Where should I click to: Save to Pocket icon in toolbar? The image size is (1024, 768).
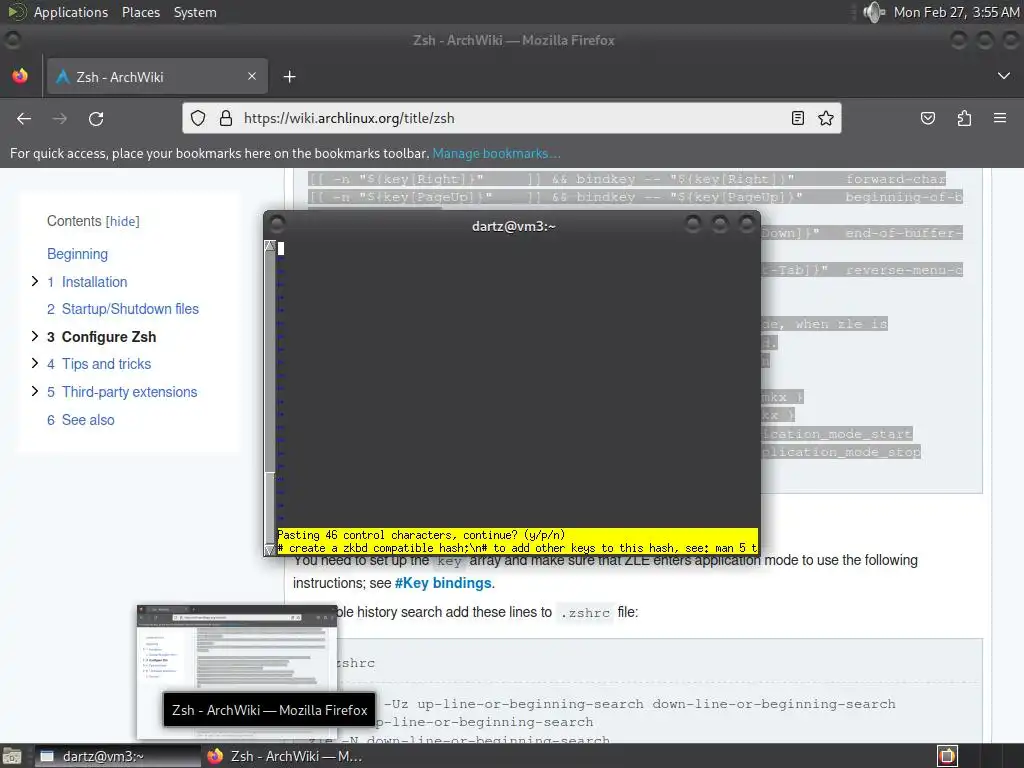(x=928, y=118)
